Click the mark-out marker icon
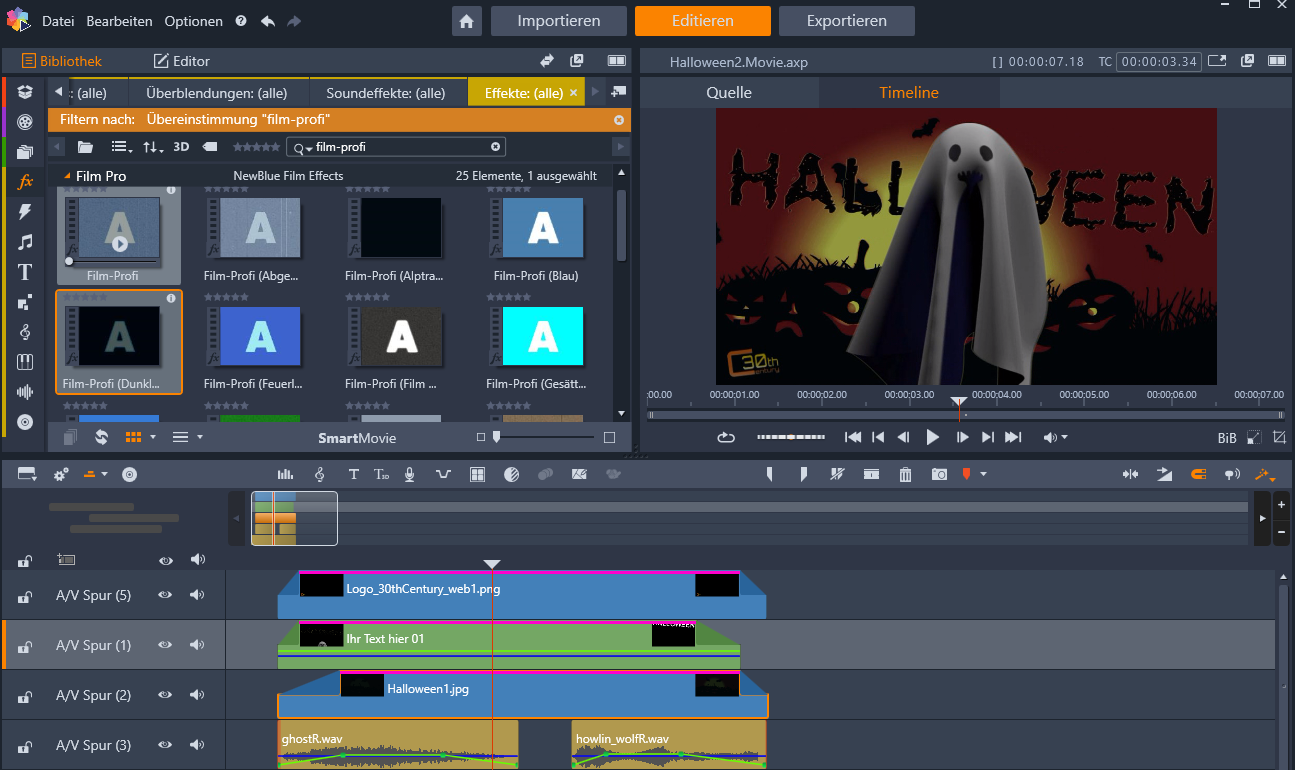 [x=803, y=474]
